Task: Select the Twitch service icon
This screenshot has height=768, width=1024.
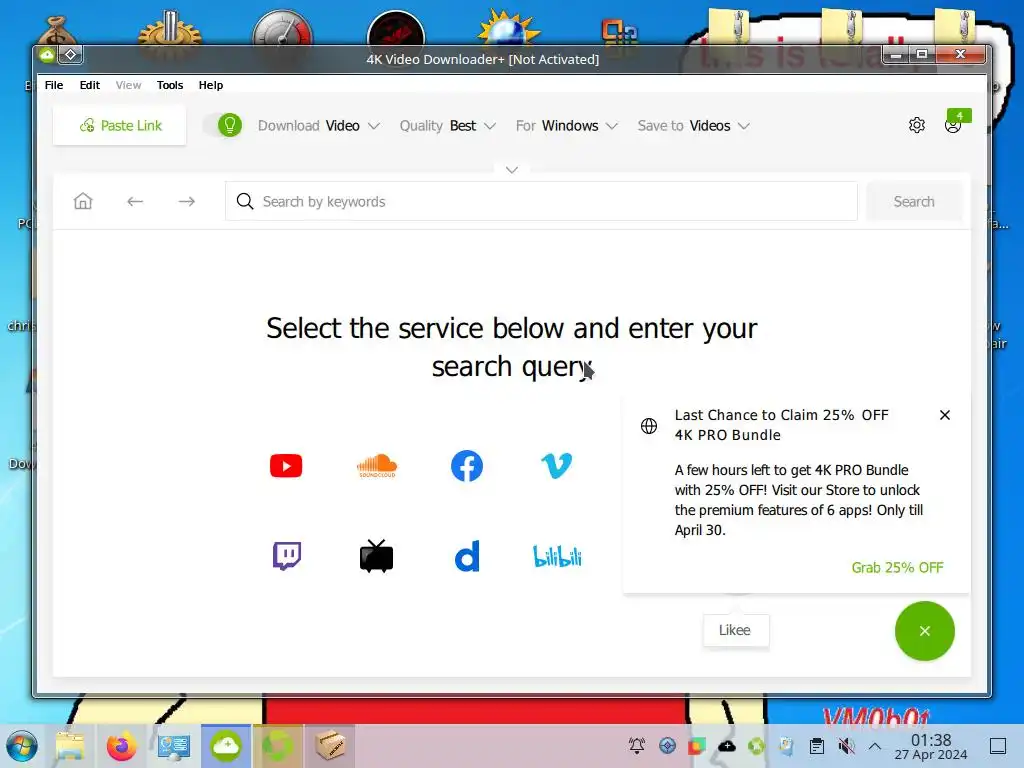Action: click(x=287, y=556)
